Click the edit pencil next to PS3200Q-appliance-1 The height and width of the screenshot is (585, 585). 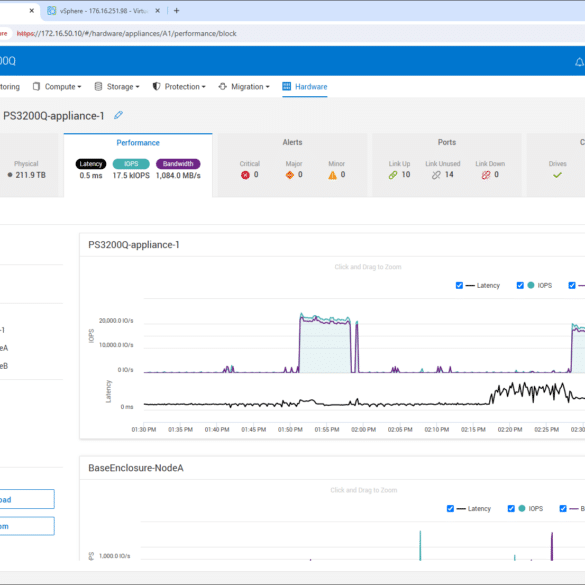tap(118, 115)
